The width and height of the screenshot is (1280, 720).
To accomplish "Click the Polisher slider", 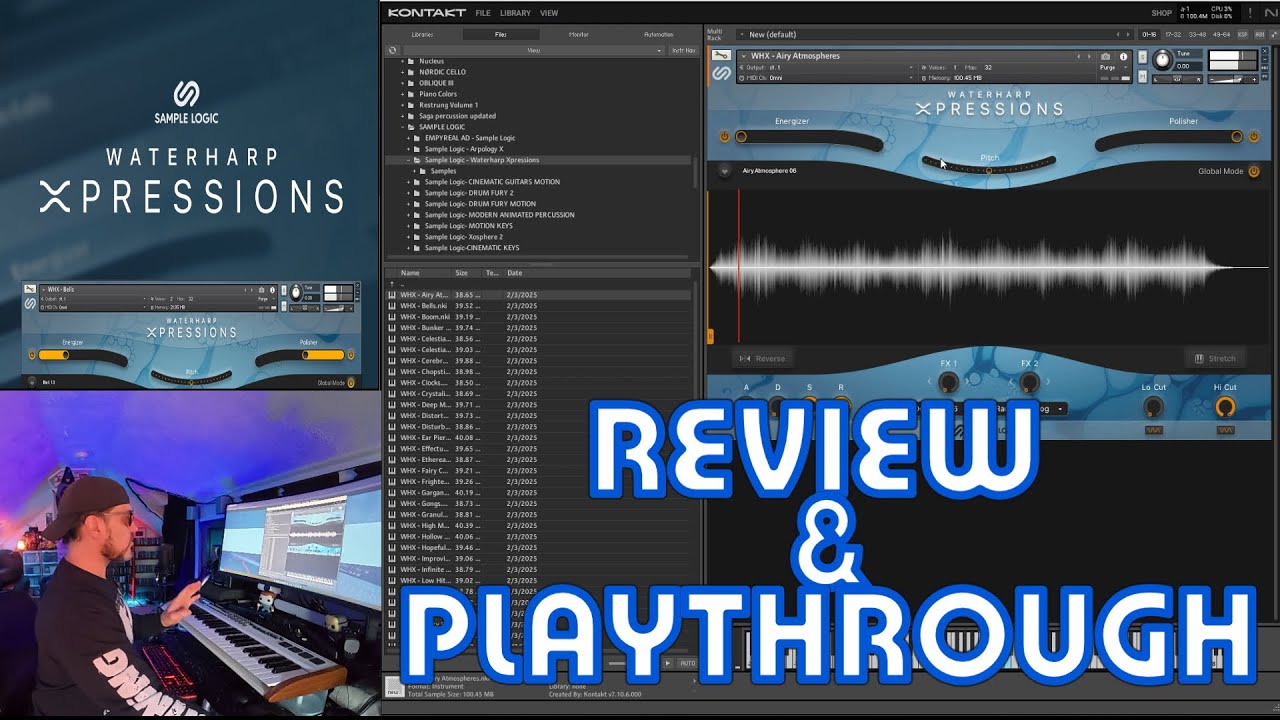I will [x=1170, y=138].
